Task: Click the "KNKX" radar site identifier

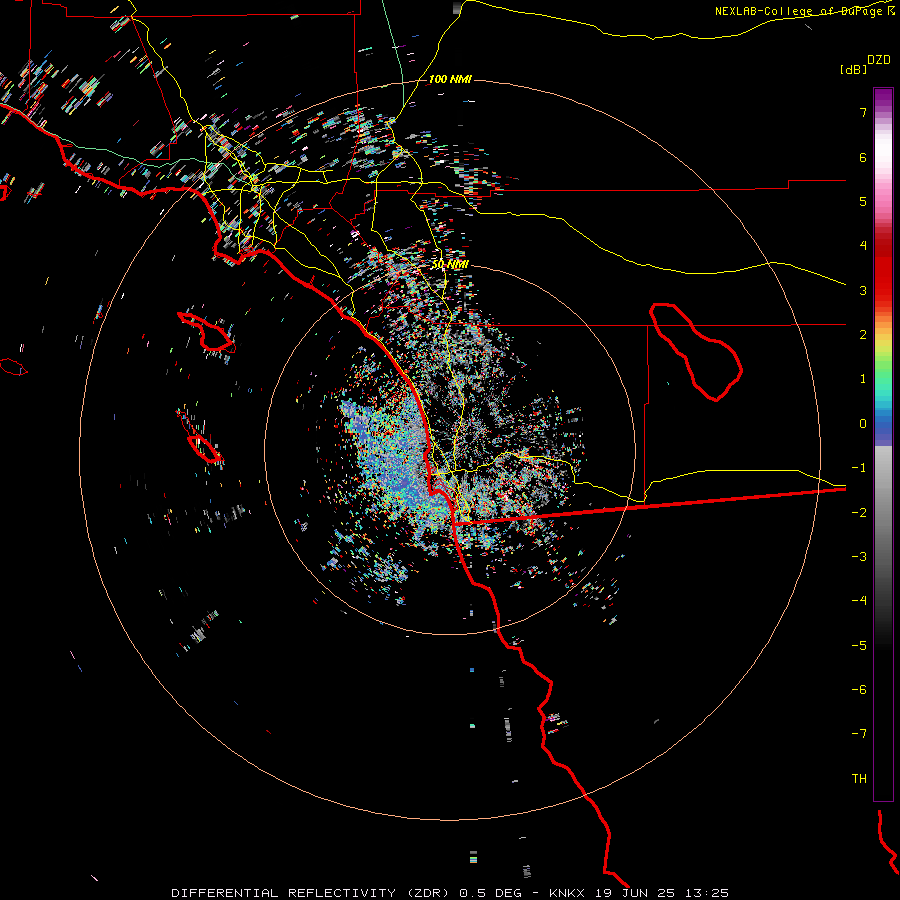Action: (x=567, y=893)
